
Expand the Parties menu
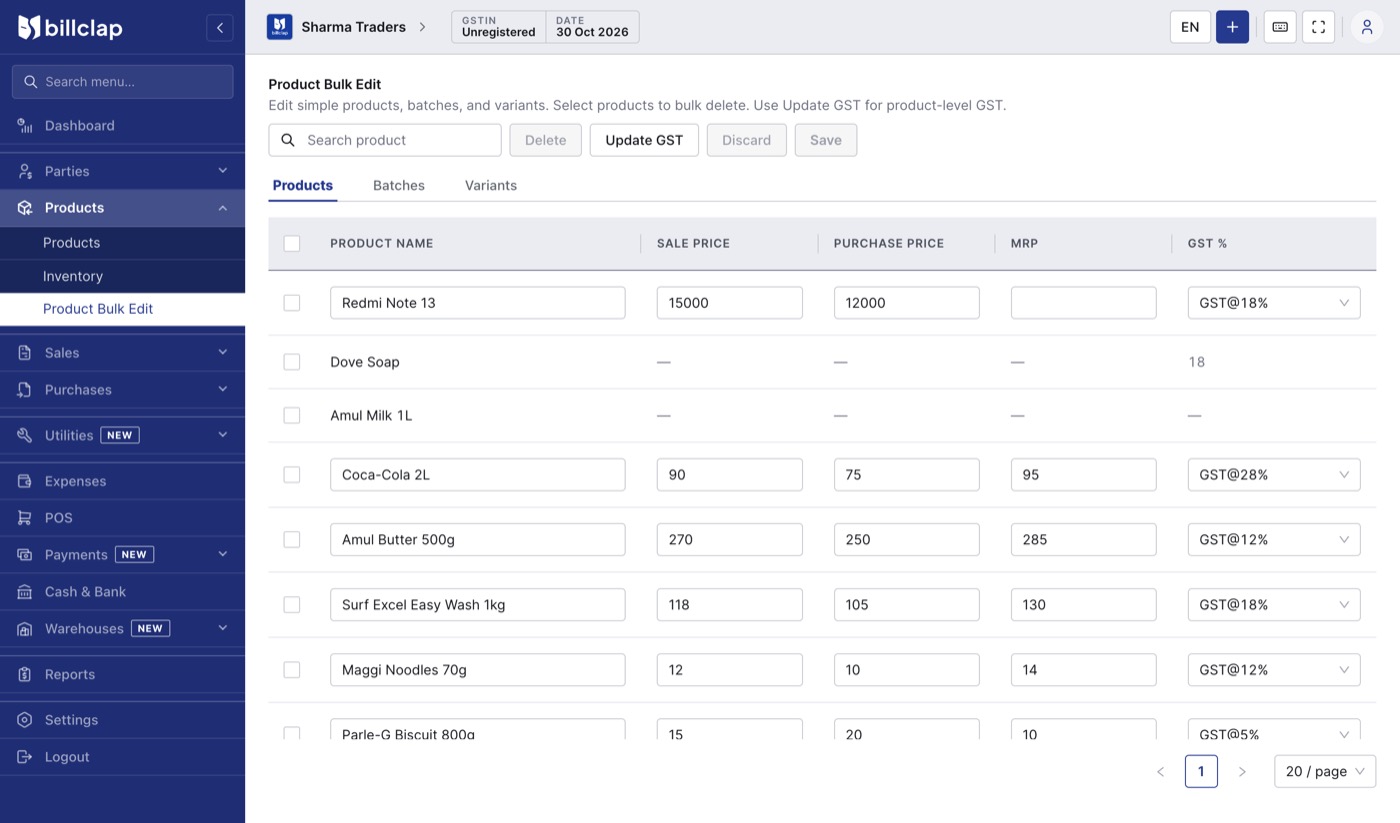coord(122,171)
